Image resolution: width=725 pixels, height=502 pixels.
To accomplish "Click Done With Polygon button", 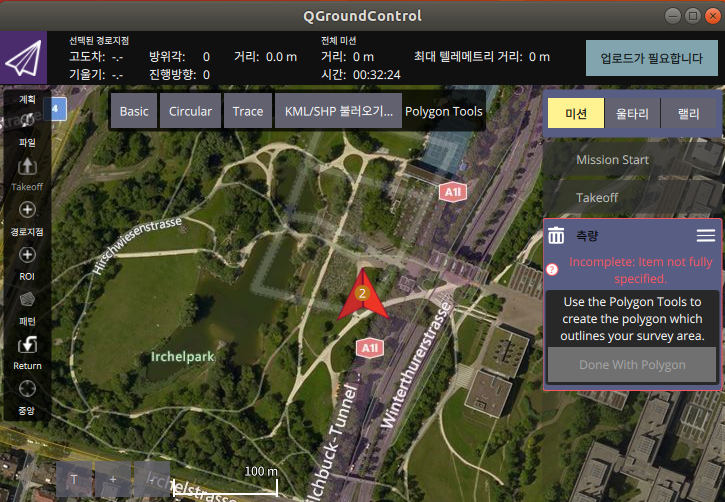I will coord(632,365).
